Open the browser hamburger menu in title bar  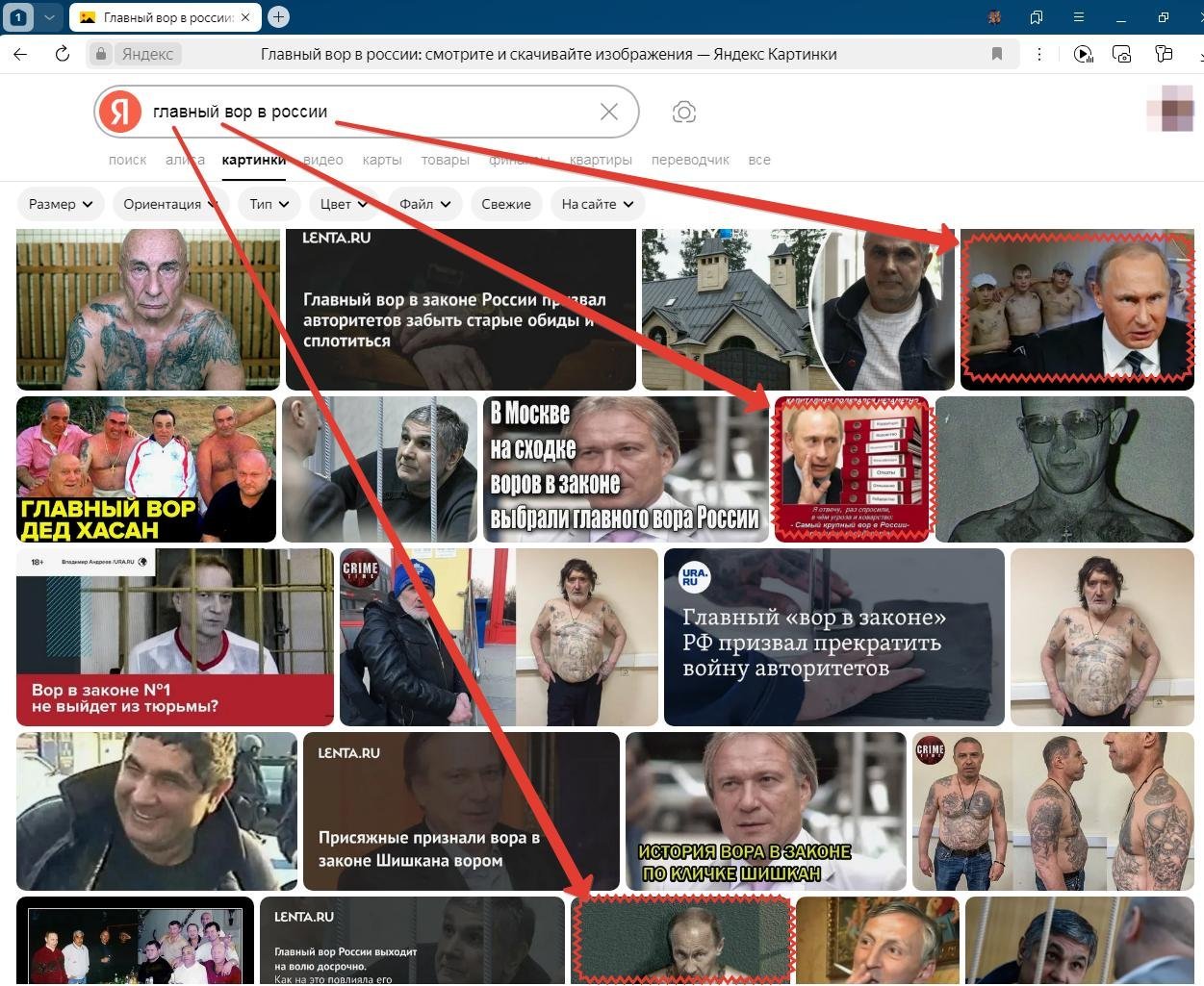[x=1079, y=16]
